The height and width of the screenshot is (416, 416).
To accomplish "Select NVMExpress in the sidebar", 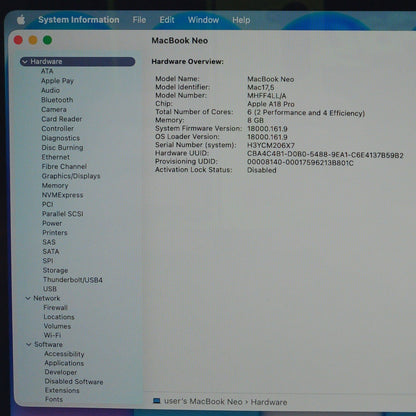I will pyautogui.click(x=62, y=195).
